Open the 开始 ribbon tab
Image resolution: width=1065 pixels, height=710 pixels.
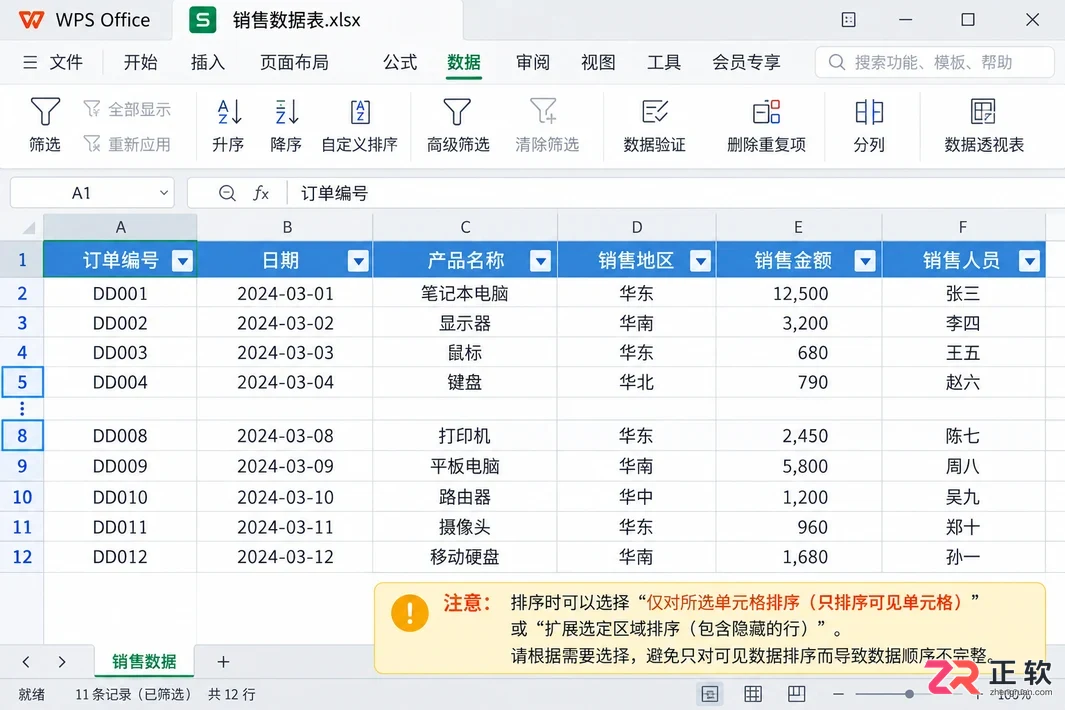pyautogui.click(x=141, y=63)
